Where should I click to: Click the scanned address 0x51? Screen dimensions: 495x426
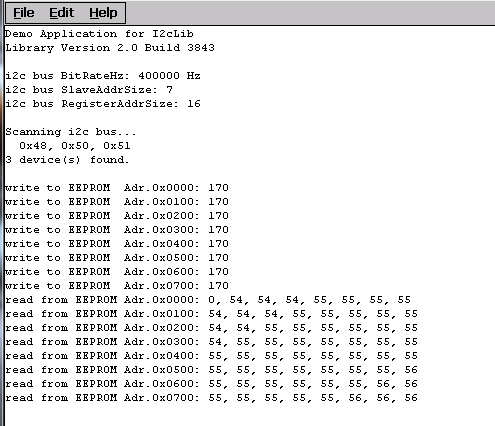[x=117, y=146]
